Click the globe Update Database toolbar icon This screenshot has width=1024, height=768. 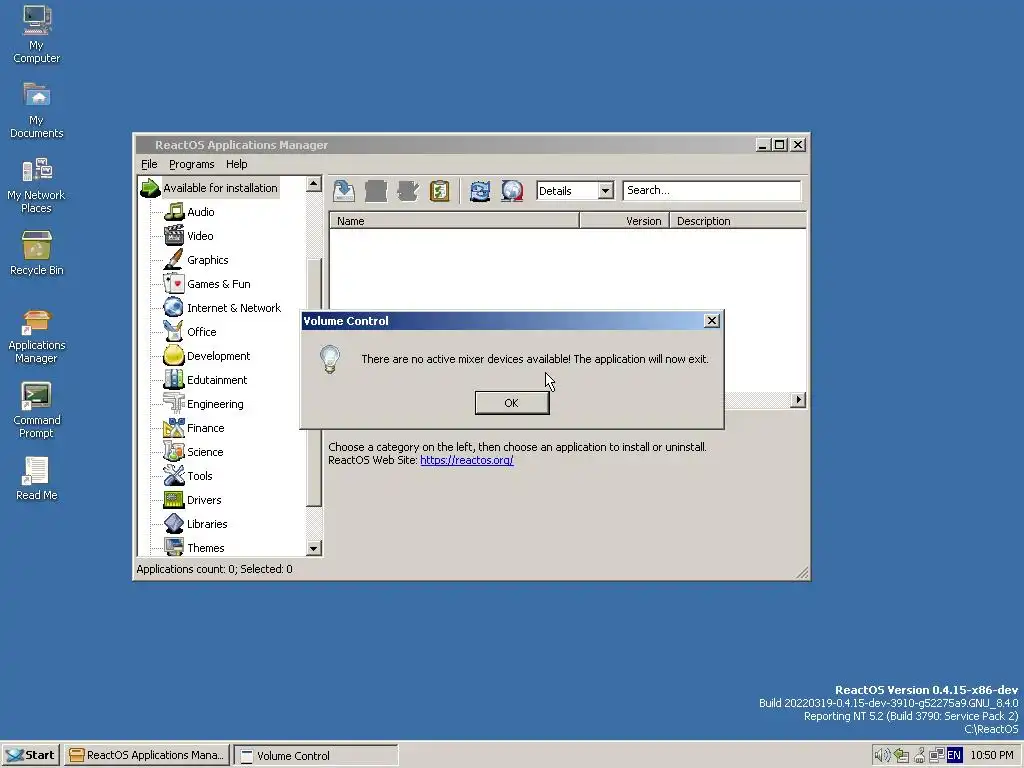(512, 191)
